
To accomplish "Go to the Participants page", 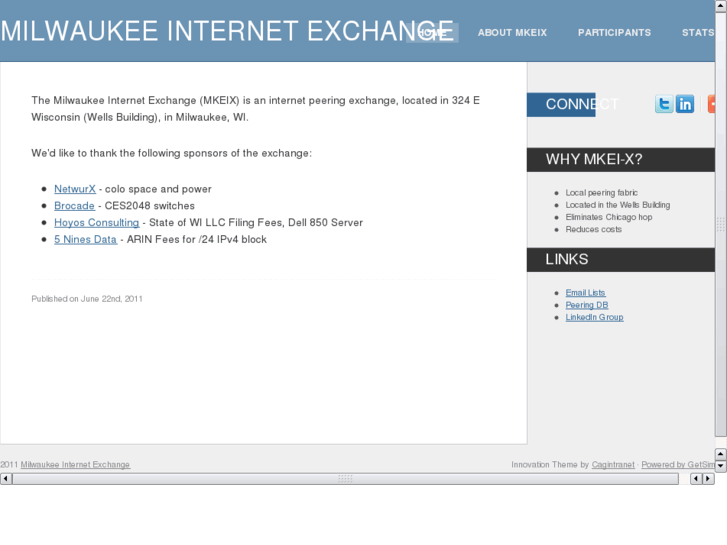I will [614, 33].
